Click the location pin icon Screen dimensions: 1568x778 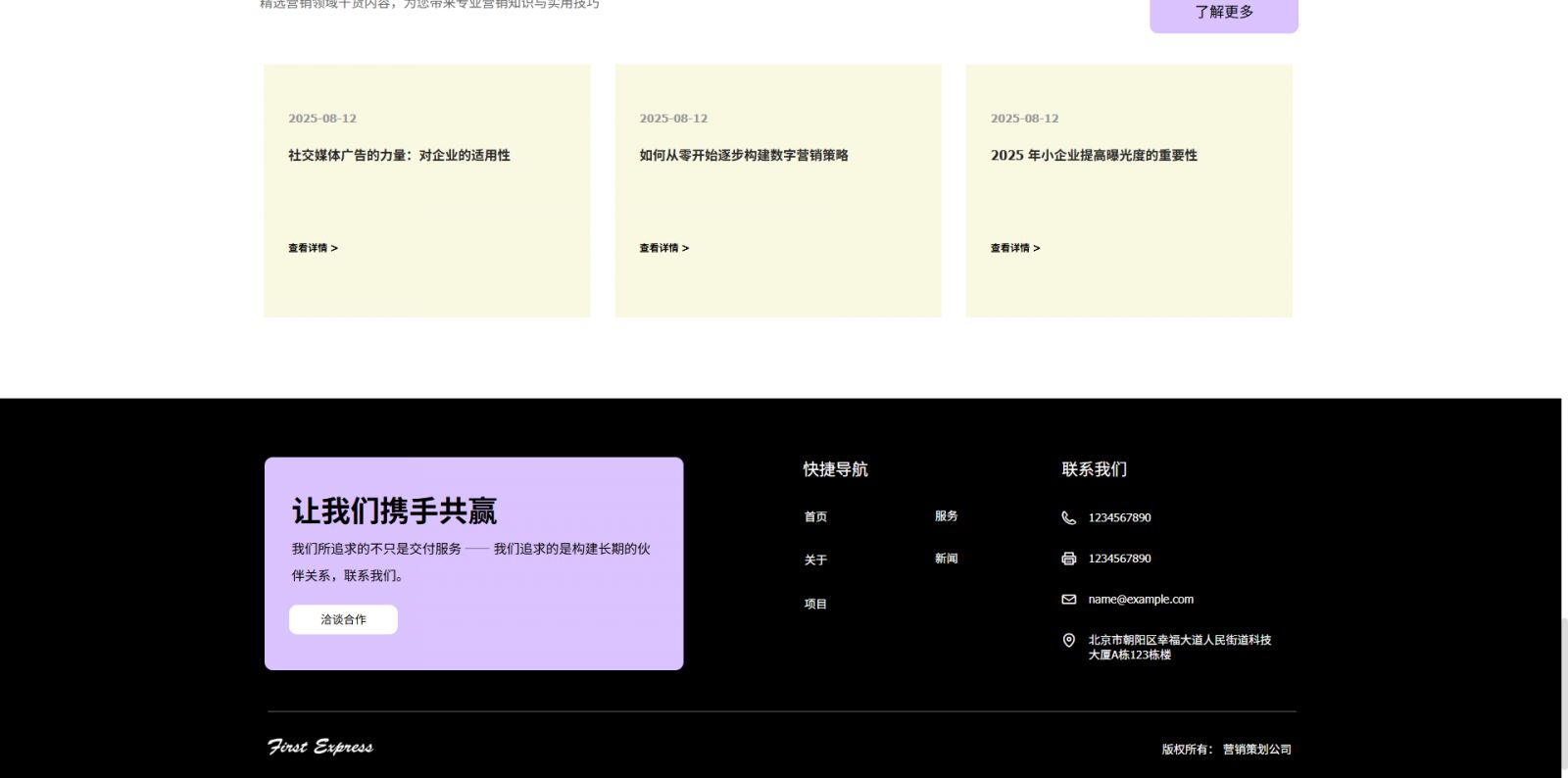pyautogui.click(x=1068, y=640)
